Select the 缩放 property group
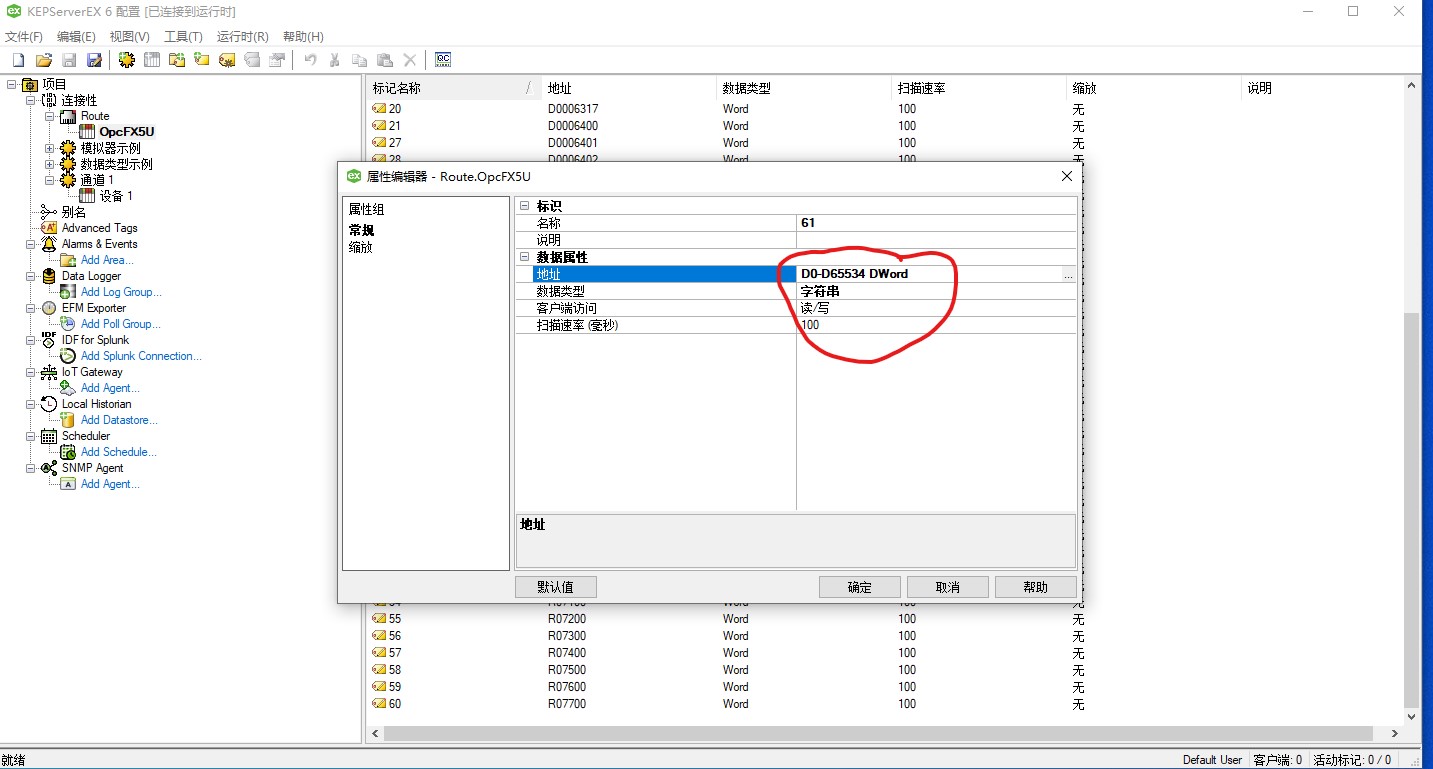1433x769 pixels. pos(360,247)
